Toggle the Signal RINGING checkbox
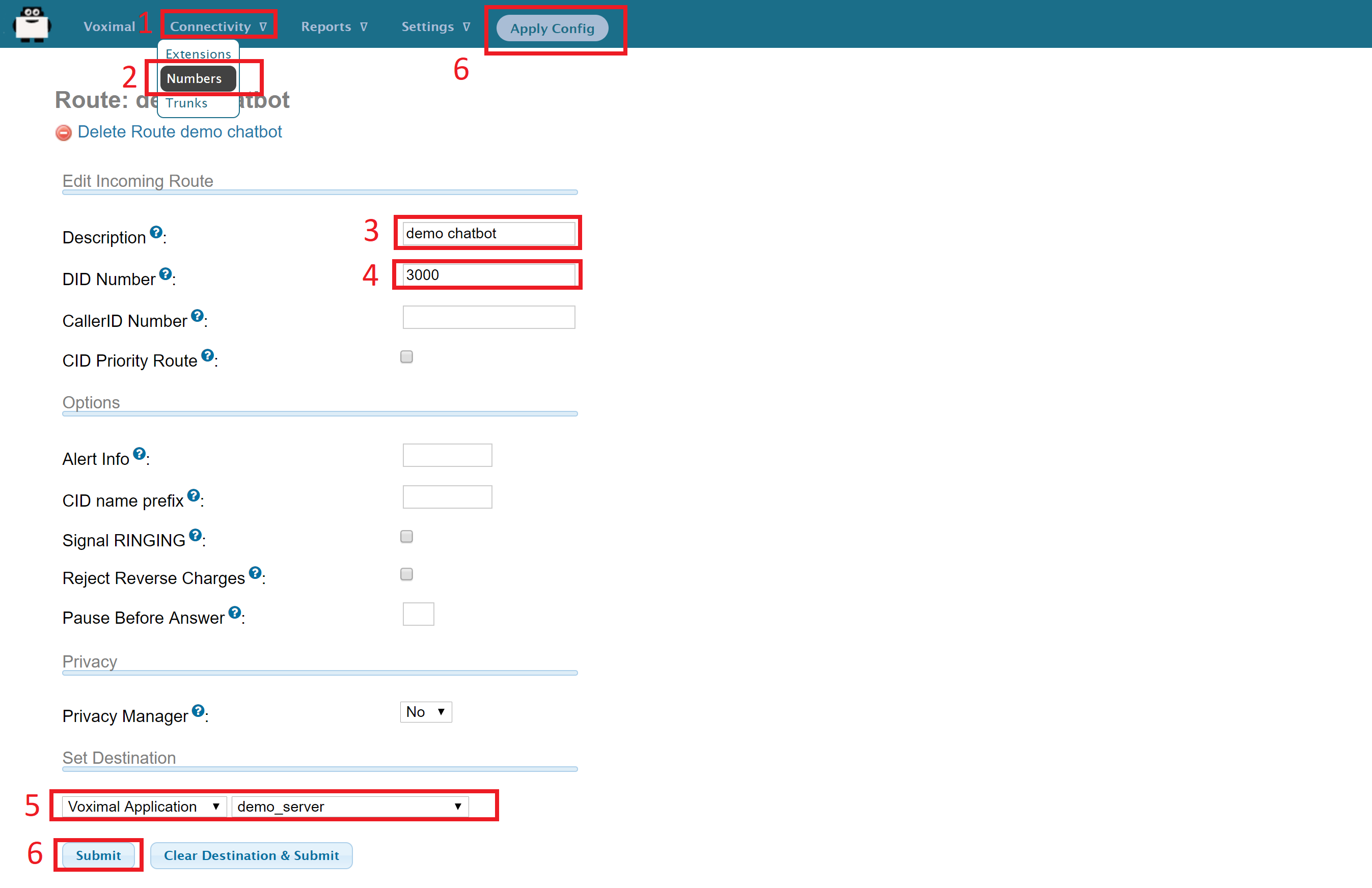This screenshot has height=888, width=1372. [x=406, y=537]
